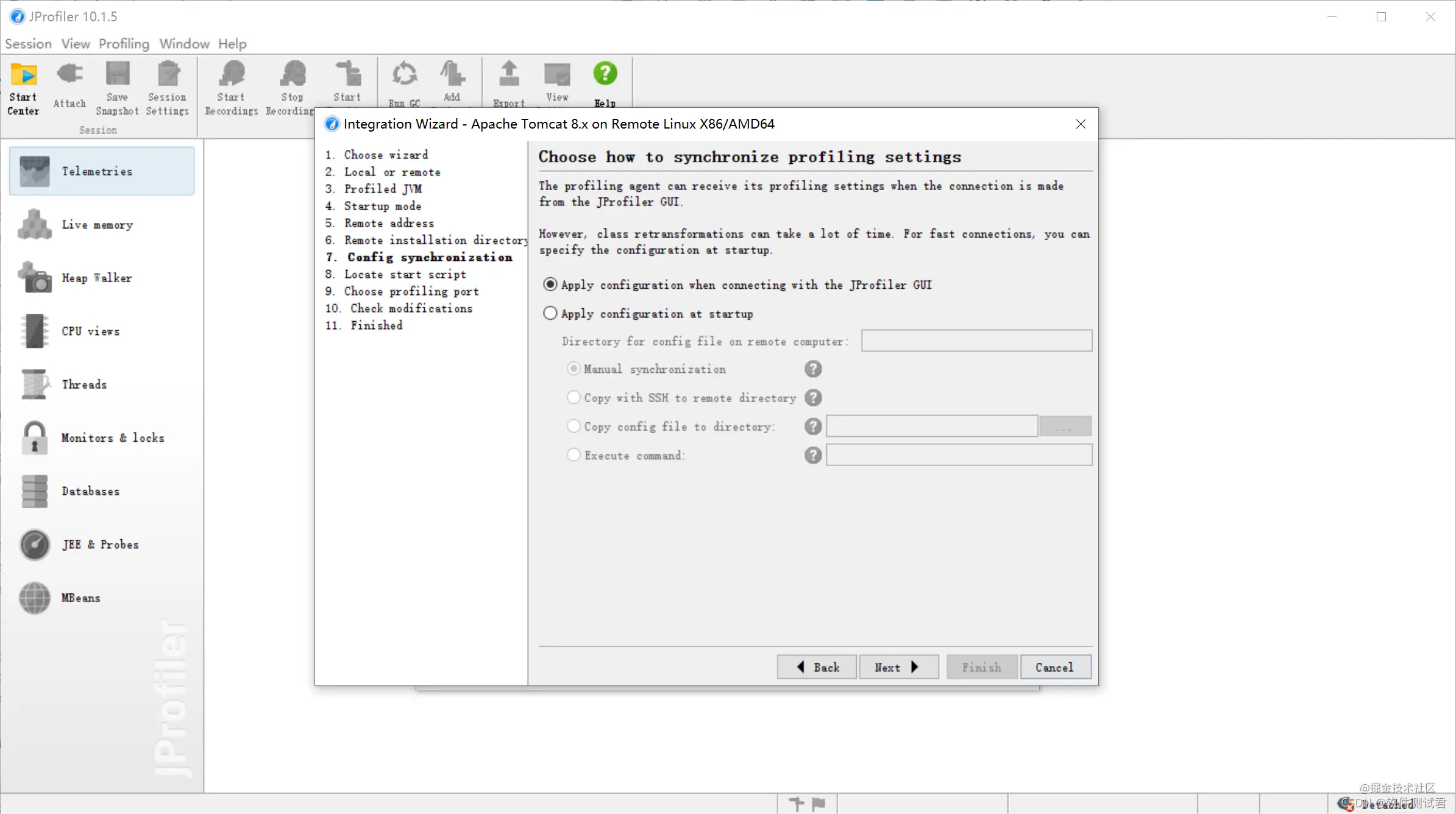Click the green Help icon in toolbar
This screenshot has height=814, width=1456.
click(x=605, y=74)
